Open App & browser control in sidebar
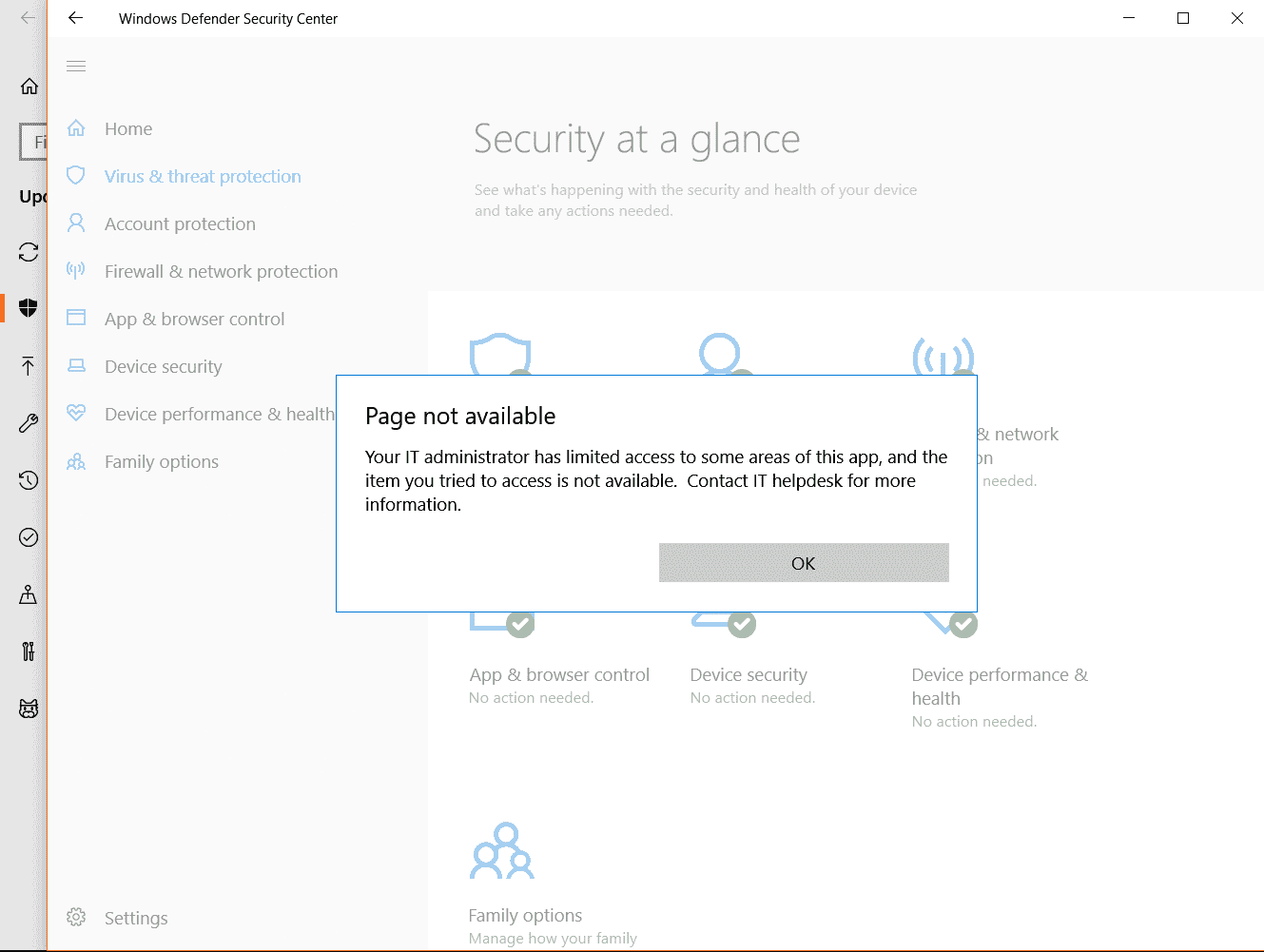This screenshot has height=952, width=1264. click(x=194, y=319)
